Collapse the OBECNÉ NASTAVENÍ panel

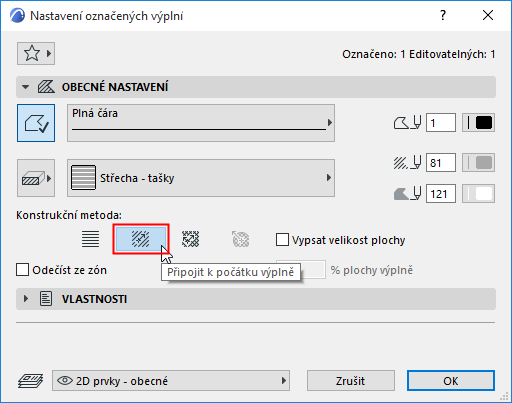(x=25, y=87)
